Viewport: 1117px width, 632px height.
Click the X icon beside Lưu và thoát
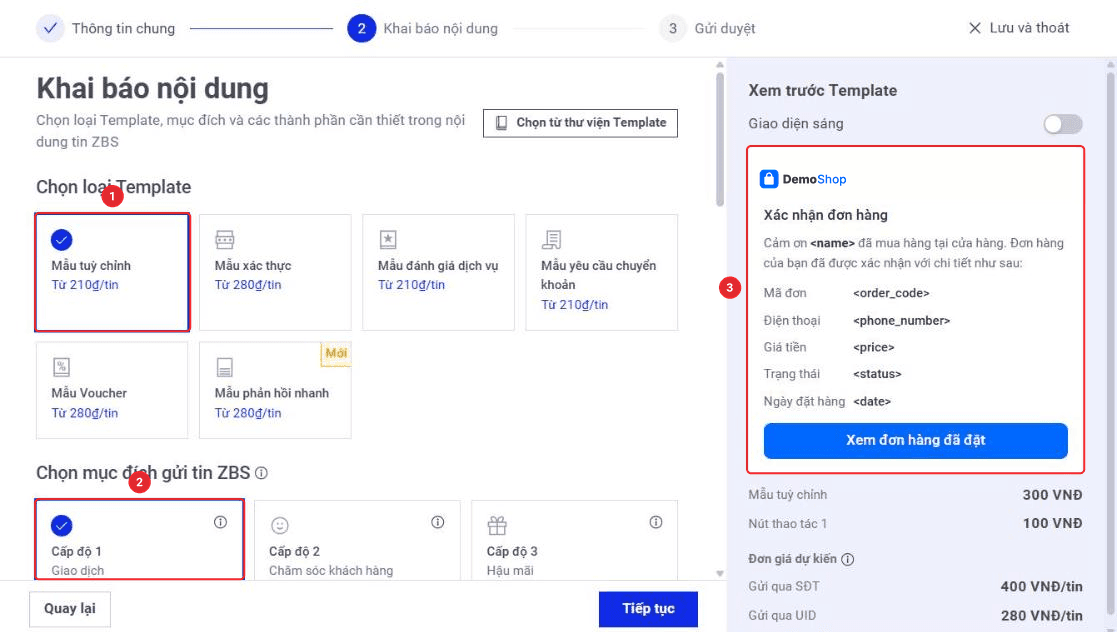coord(975,29)
